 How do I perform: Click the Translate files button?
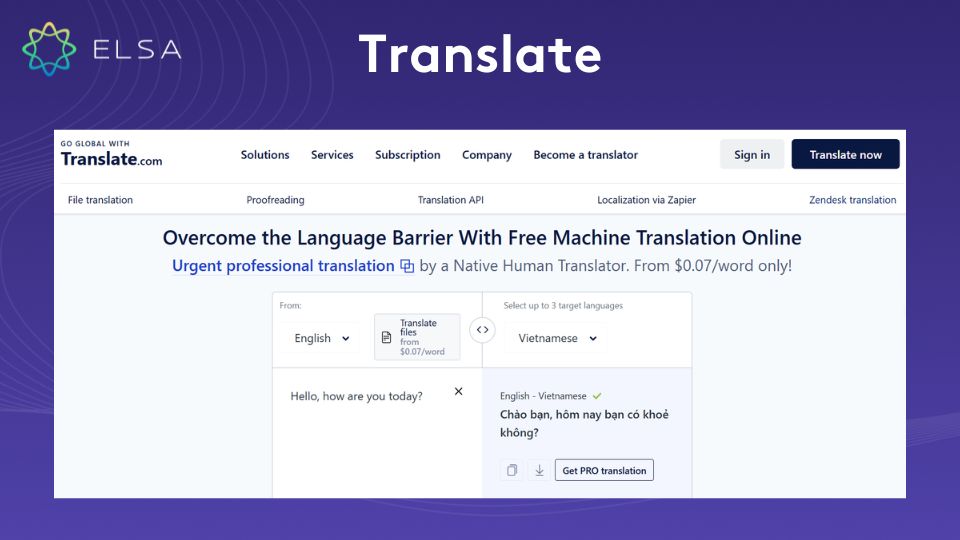pos(417,337)
